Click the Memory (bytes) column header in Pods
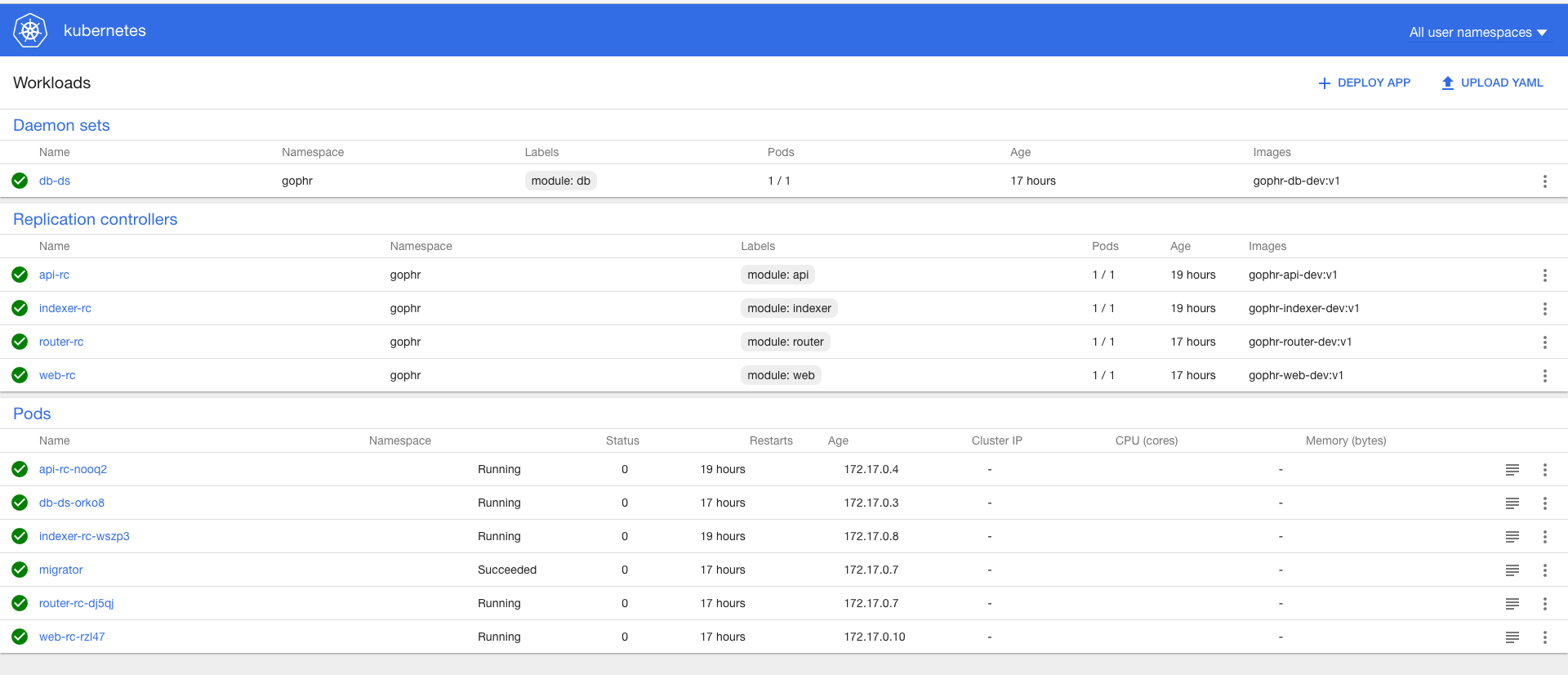This screenshot has width=1568, height=675. (1346, 440)
